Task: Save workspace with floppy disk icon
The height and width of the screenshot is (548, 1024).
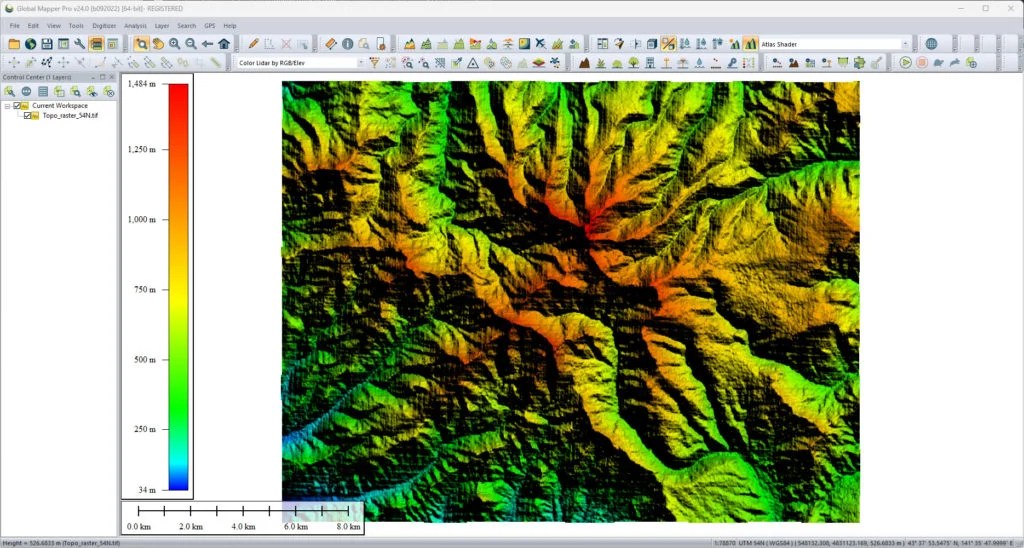Action: (x=46, y=44)
